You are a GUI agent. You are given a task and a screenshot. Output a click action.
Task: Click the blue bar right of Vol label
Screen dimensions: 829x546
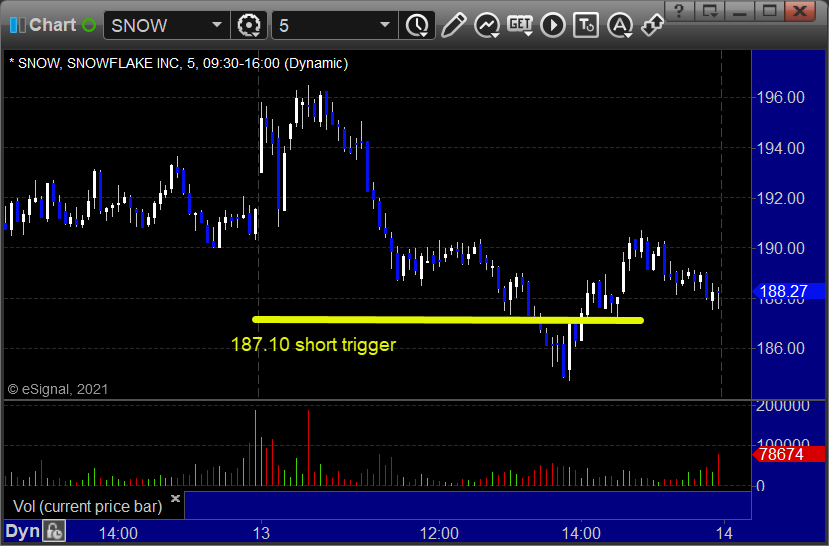point(467,505)
